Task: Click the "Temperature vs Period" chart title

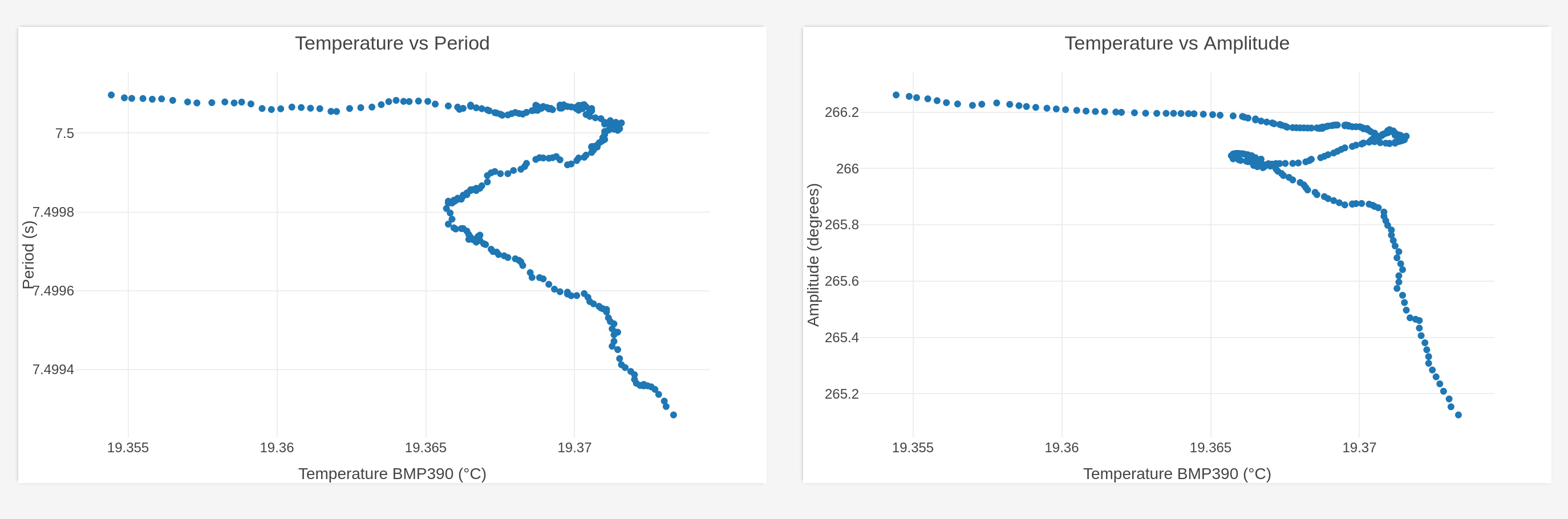Action: click(x=392, y=43)
